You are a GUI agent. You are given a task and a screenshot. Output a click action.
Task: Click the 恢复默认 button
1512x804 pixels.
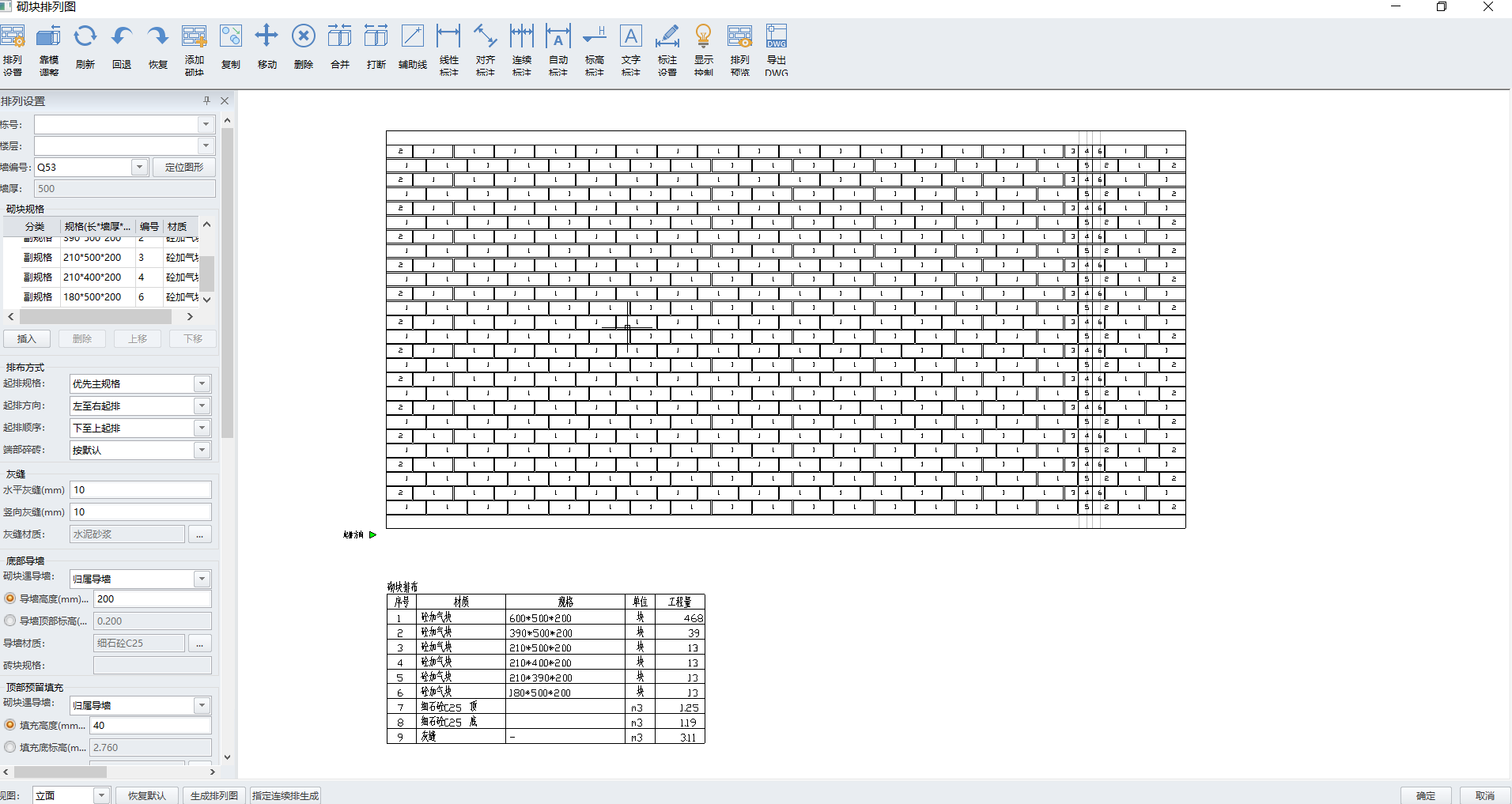(147, 795)
